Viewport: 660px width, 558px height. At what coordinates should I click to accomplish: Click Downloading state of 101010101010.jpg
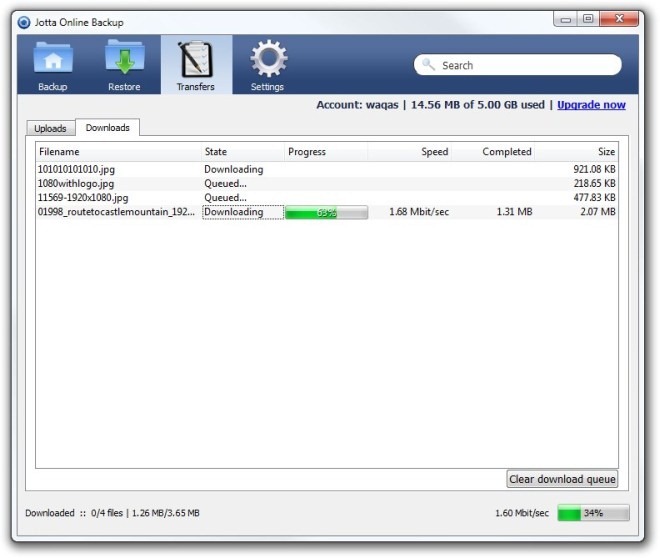[x=234, y=169]
